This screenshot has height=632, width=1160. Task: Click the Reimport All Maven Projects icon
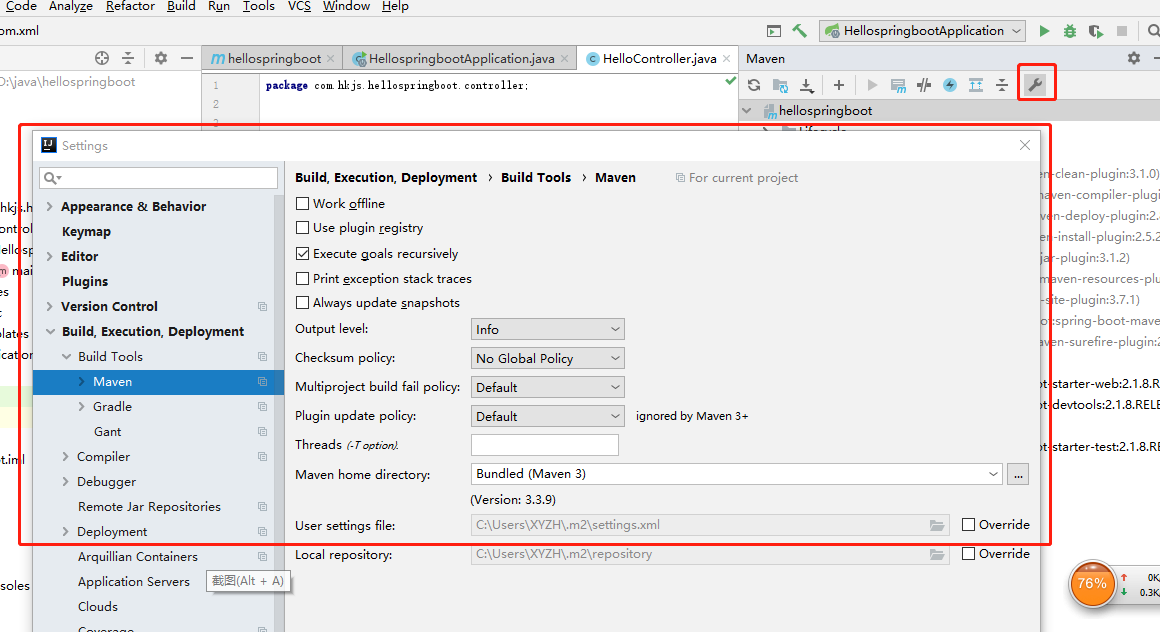coord(754,85)
